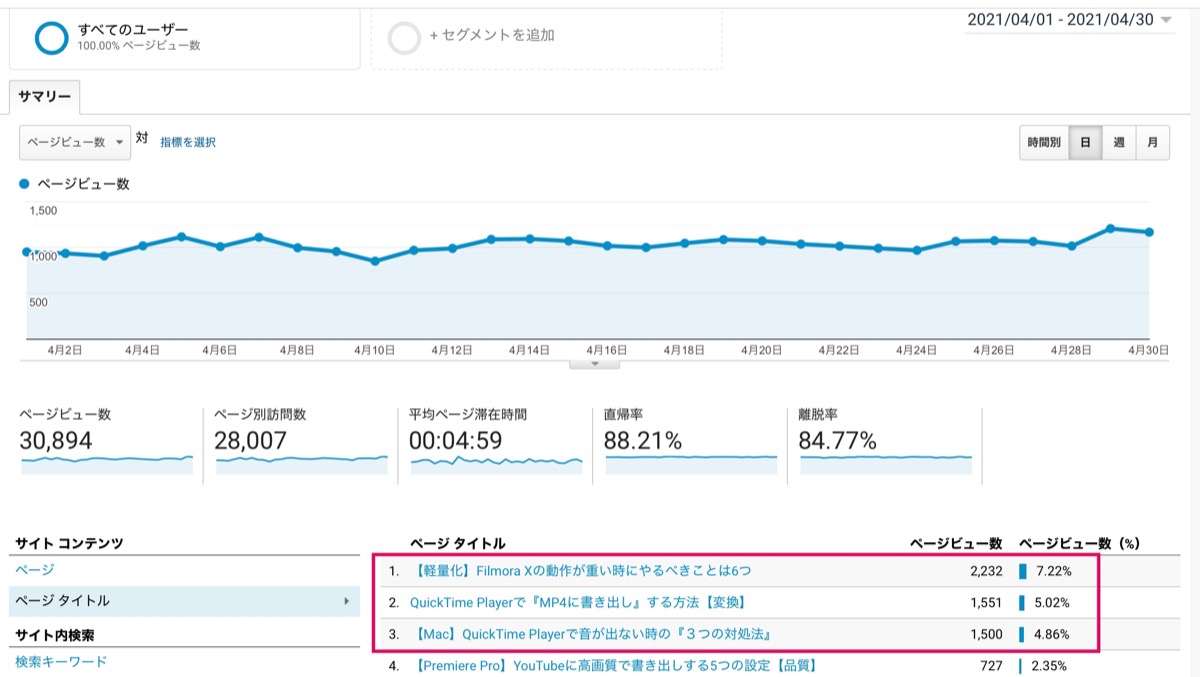The height and width of the screenshot is (677, 1200).
Task: Switch graph to 週 view
Action: coord(1118,142)
